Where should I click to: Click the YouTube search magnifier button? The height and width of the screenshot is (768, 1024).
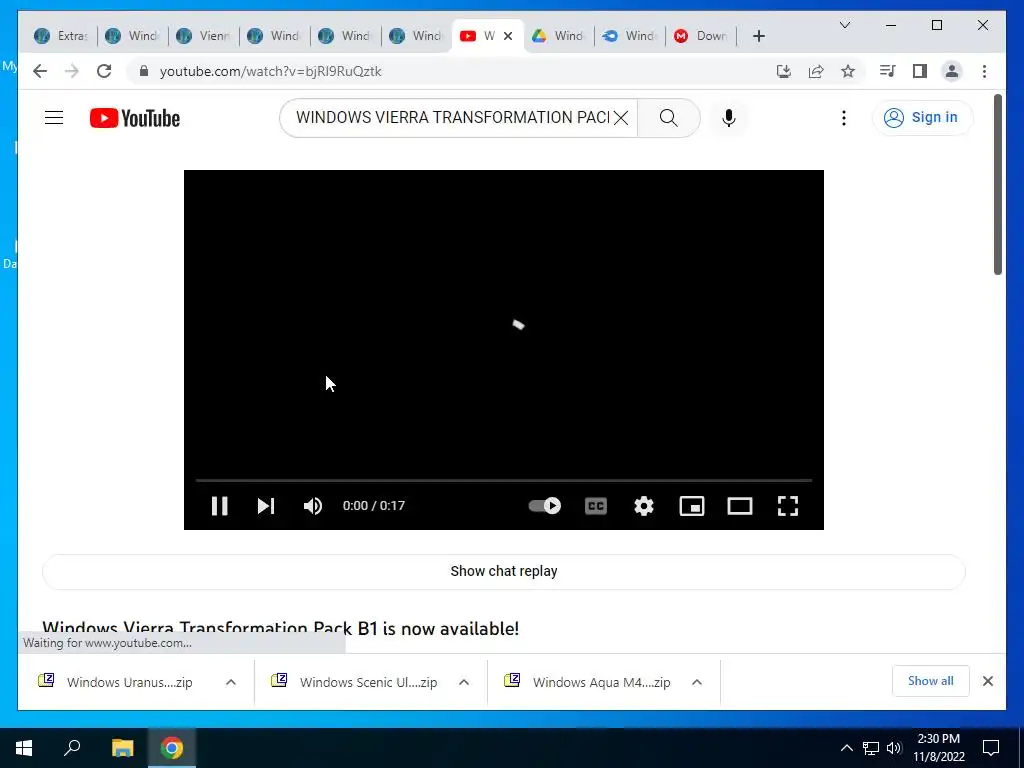669,118
